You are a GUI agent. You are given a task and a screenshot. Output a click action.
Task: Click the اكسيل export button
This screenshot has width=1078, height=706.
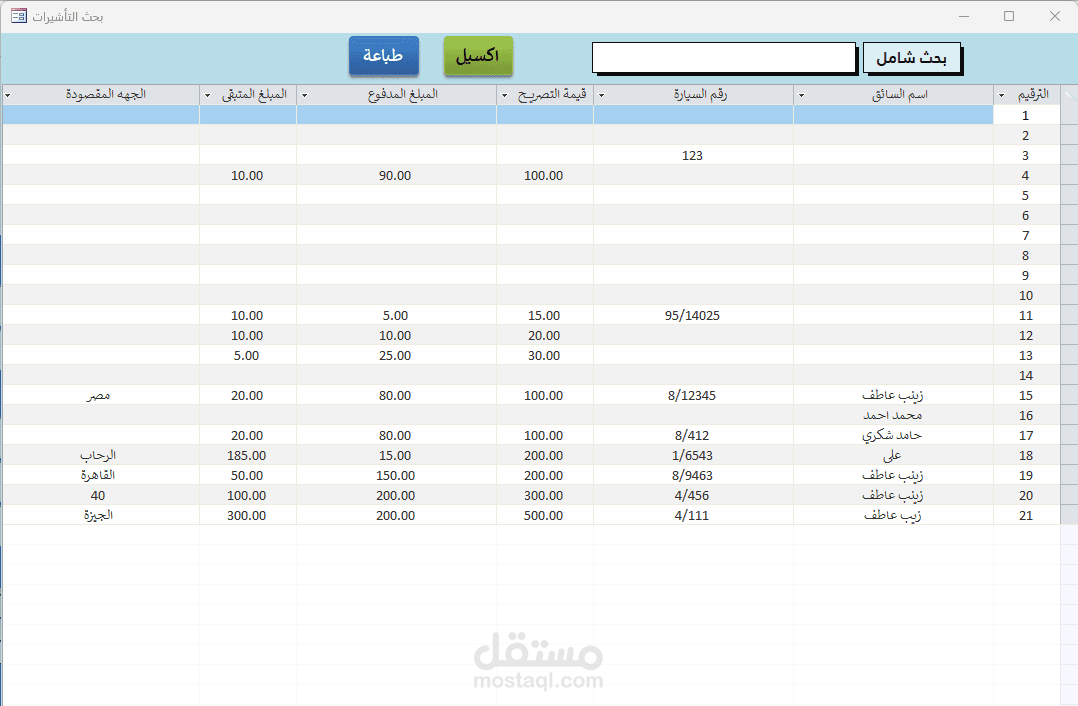478,56
